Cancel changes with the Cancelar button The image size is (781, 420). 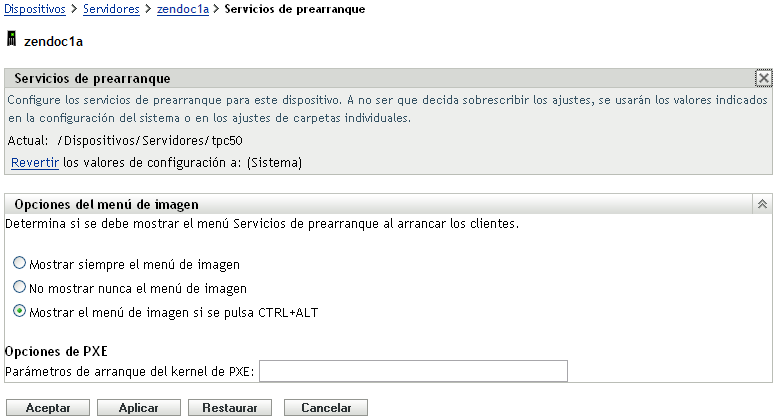click(x=326, y=408)
